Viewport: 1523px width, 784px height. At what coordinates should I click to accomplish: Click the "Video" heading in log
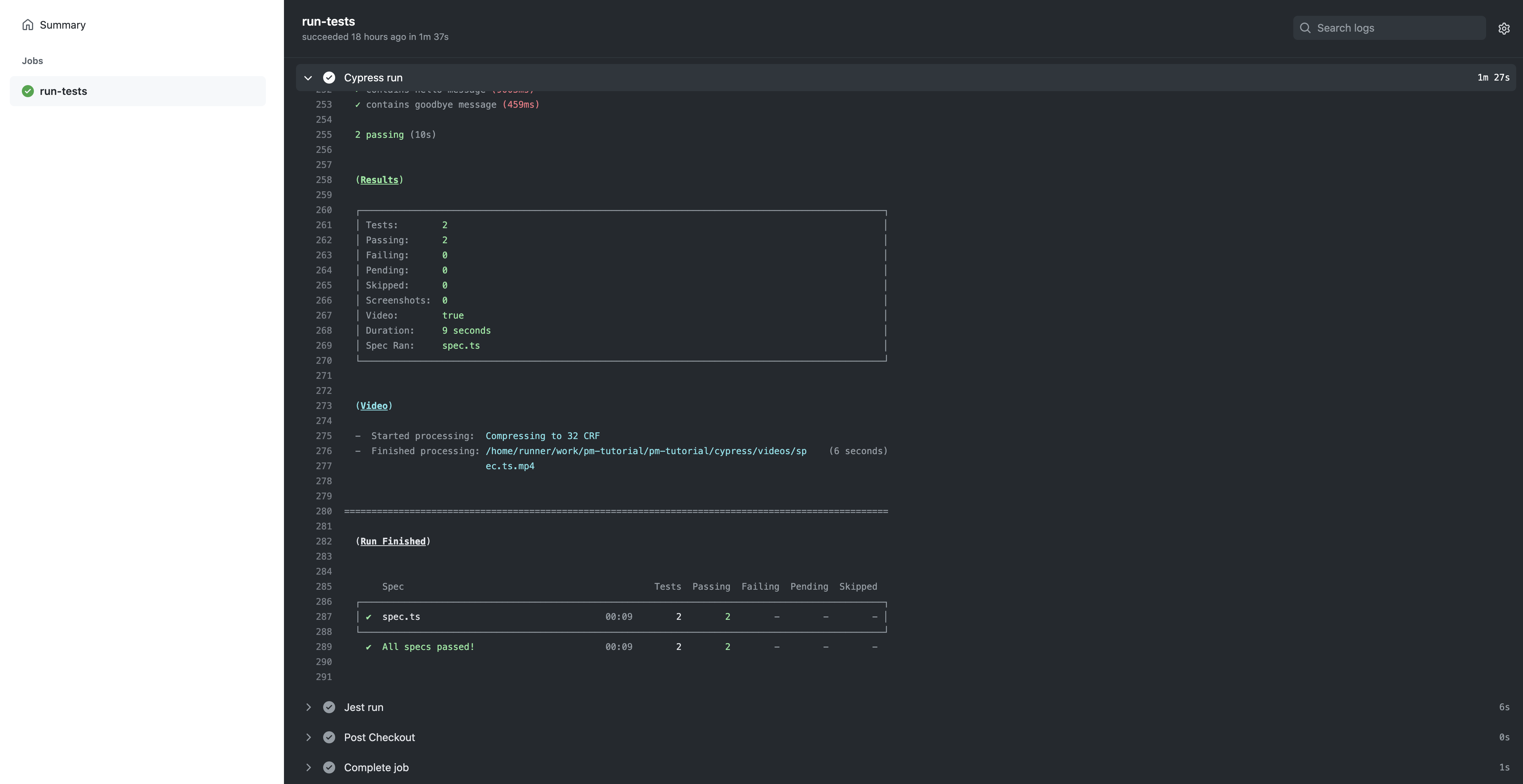(374, 406)
